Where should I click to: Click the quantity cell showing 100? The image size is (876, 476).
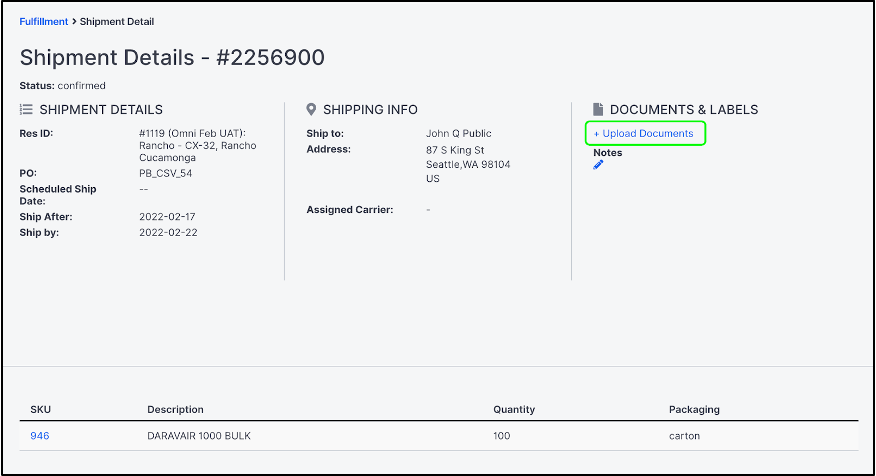pos(502,436)
